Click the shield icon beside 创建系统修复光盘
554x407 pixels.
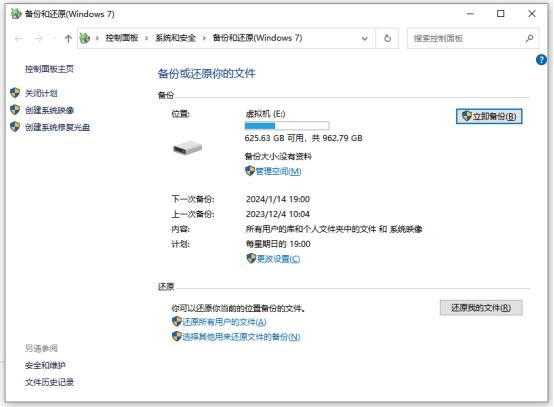pos(15,127)
